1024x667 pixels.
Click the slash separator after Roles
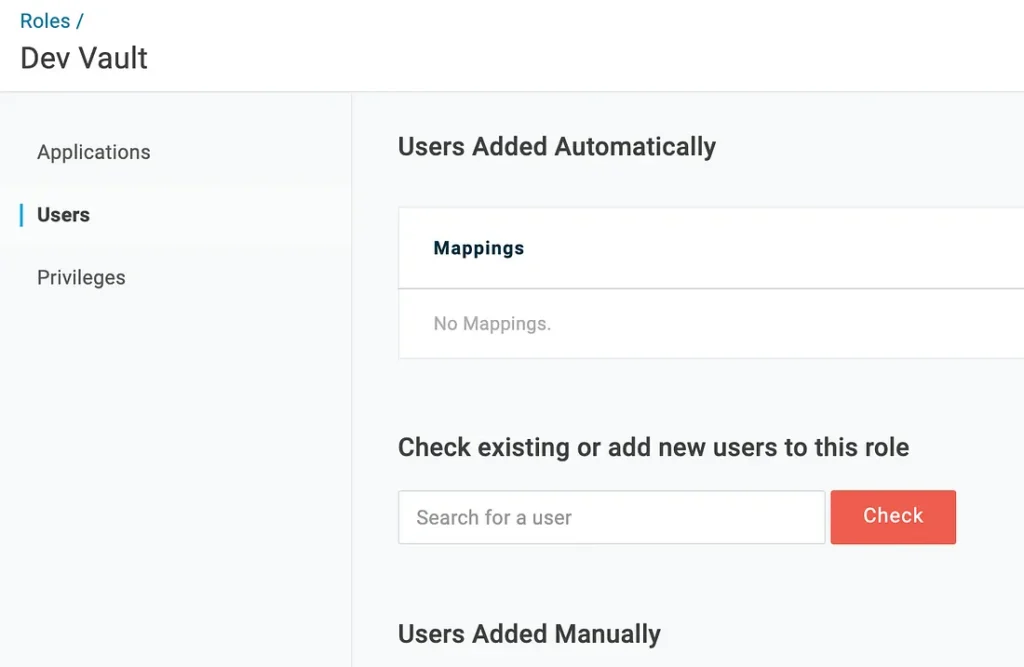point(80,21)
